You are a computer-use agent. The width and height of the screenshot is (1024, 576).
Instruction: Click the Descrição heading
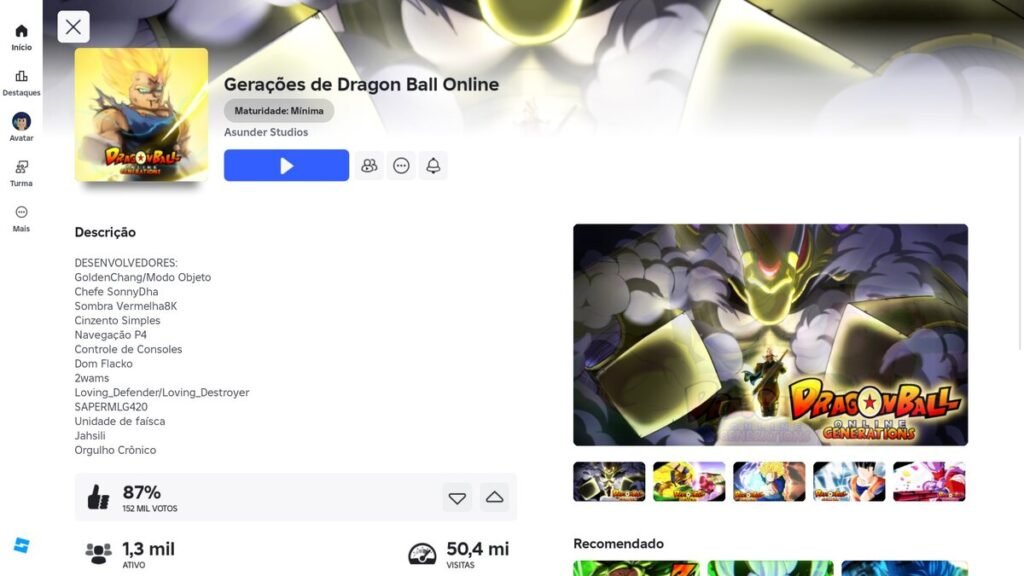click(105, 232)
